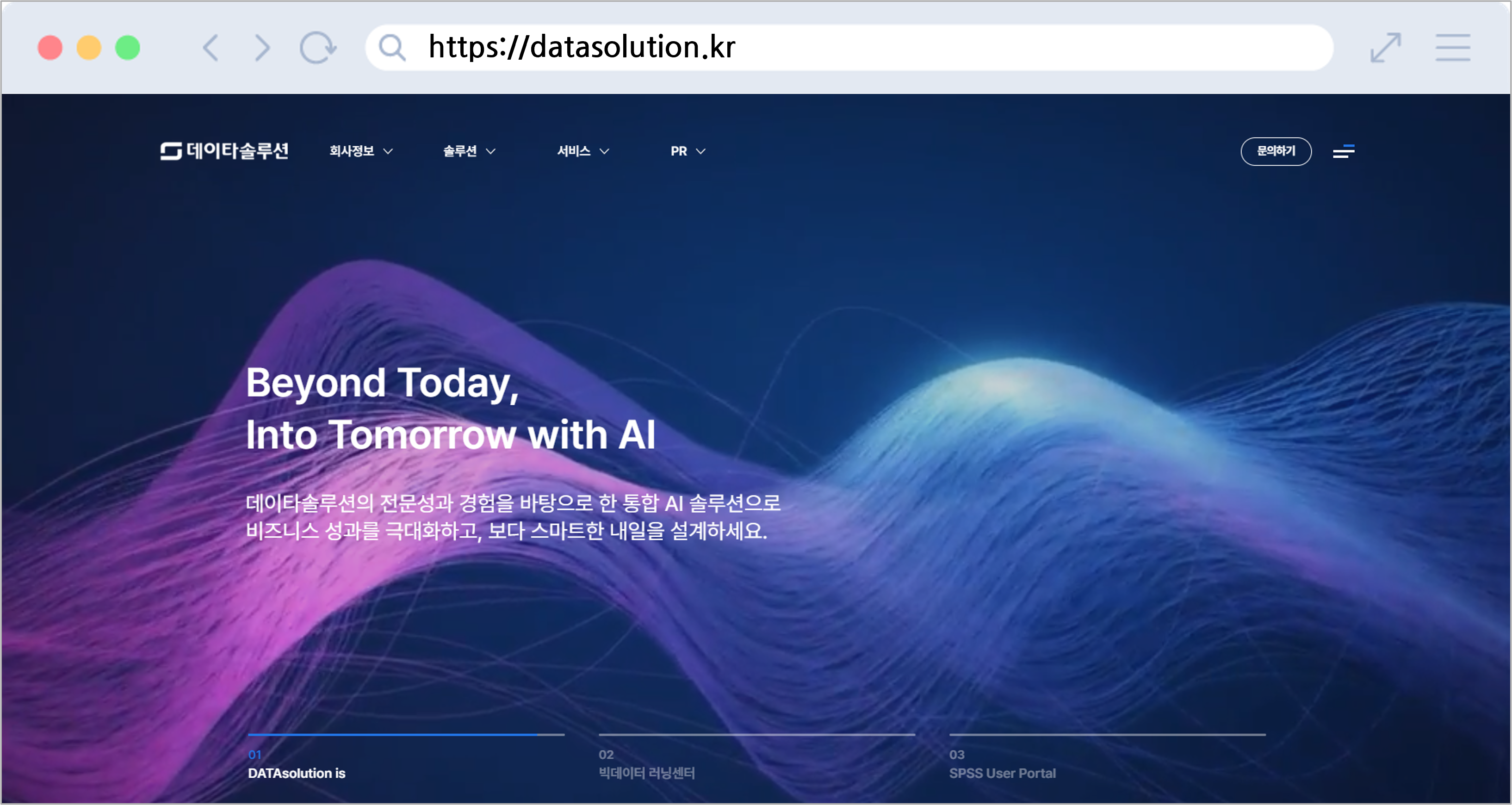1512x805 pixels.
Task: Click the green maximize dot
Action: pos(127,48)
